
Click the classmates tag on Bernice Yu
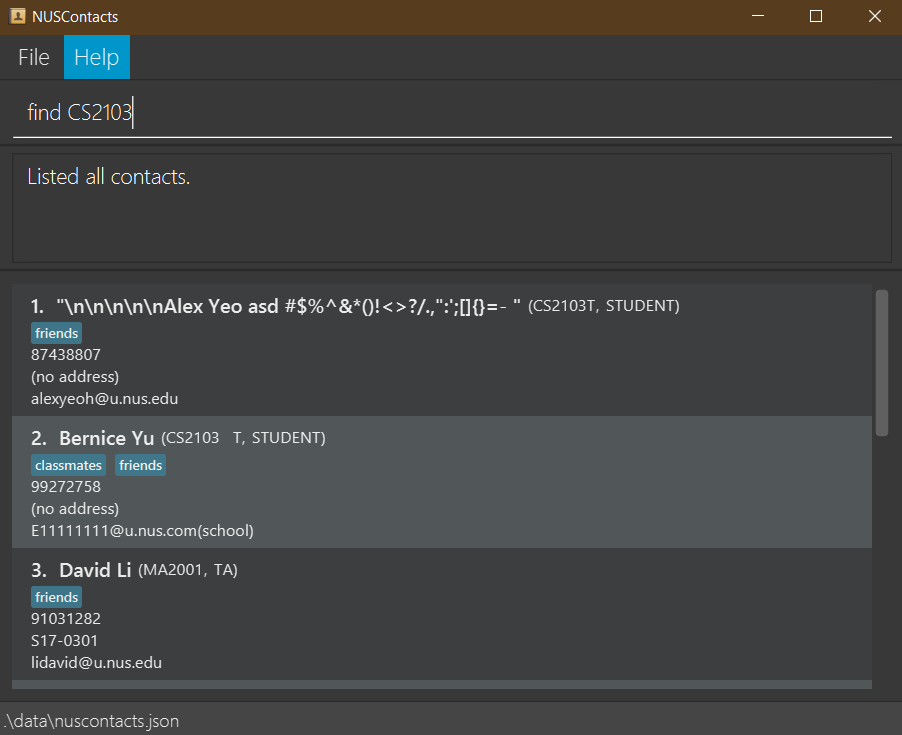(x=68, y=465)
